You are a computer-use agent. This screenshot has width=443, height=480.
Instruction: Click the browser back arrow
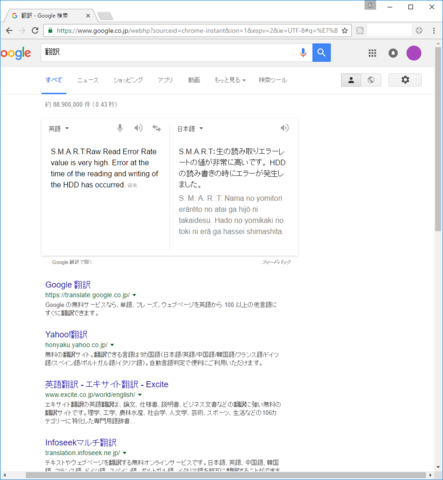pos(9,31)
